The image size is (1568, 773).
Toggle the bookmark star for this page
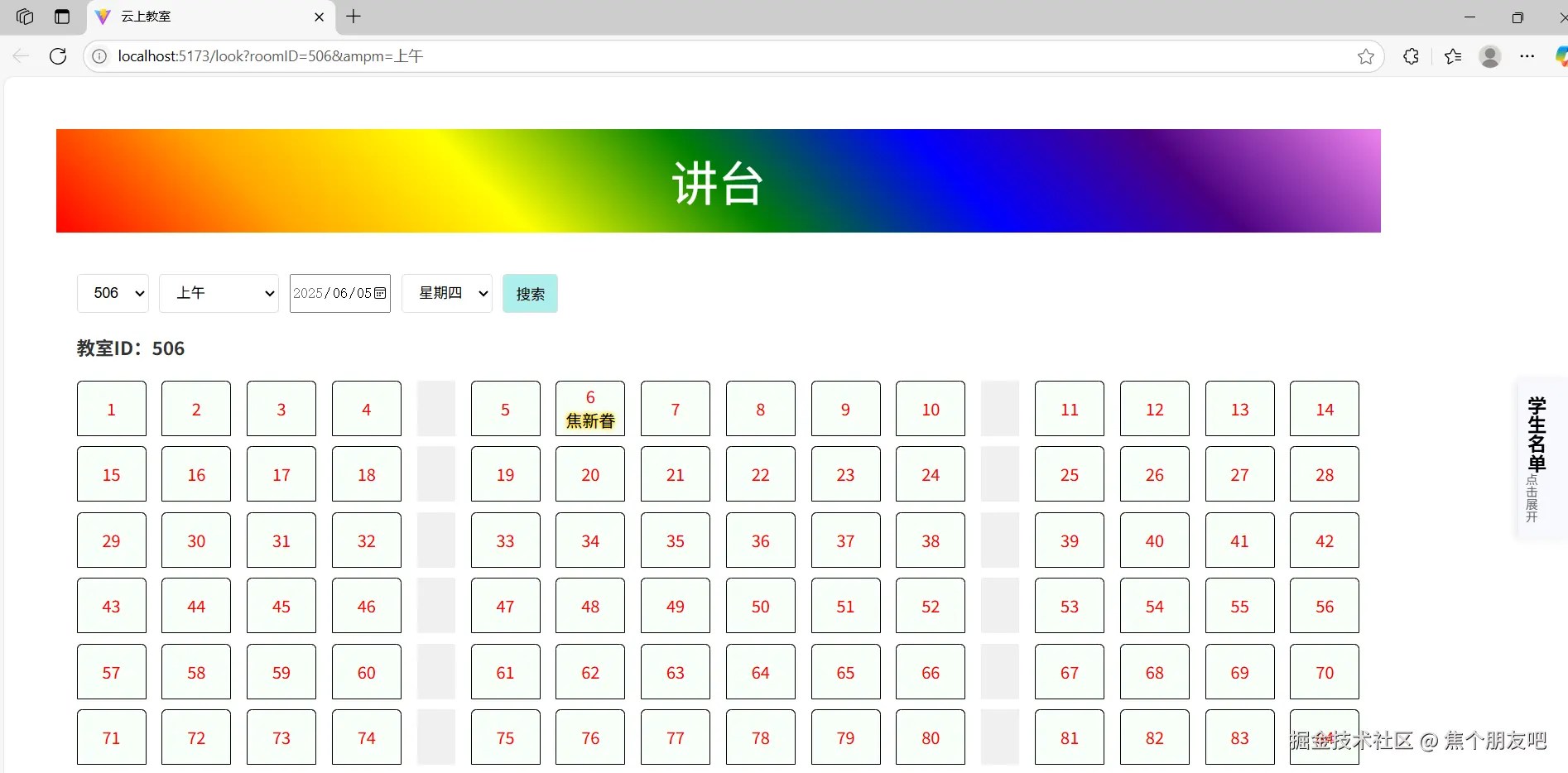pos(1366,56)
